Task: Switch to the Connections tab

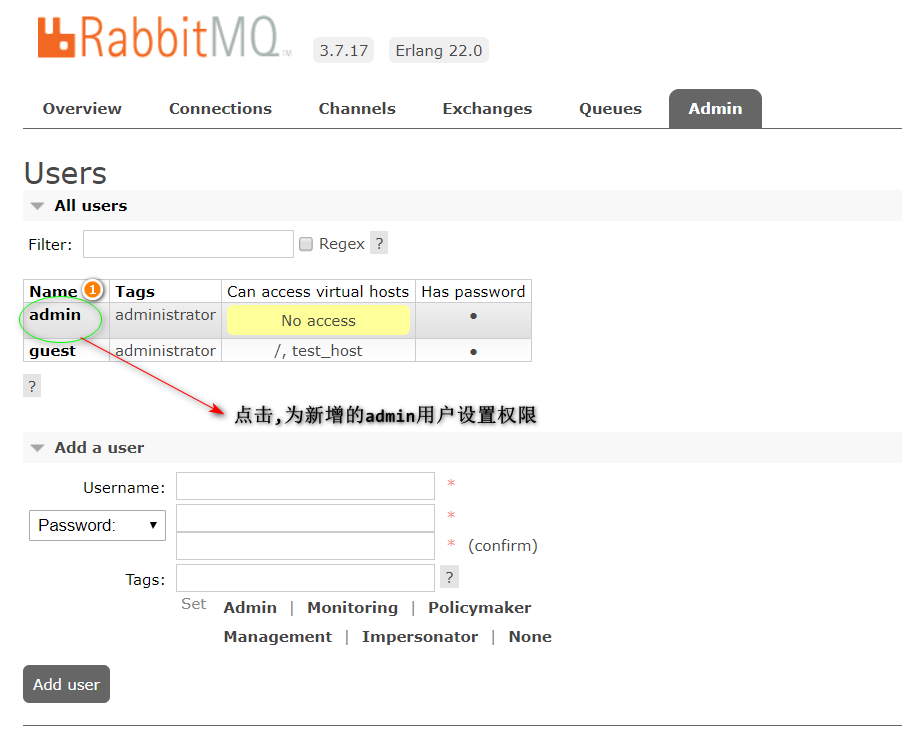Action: [x=220, y=109]
